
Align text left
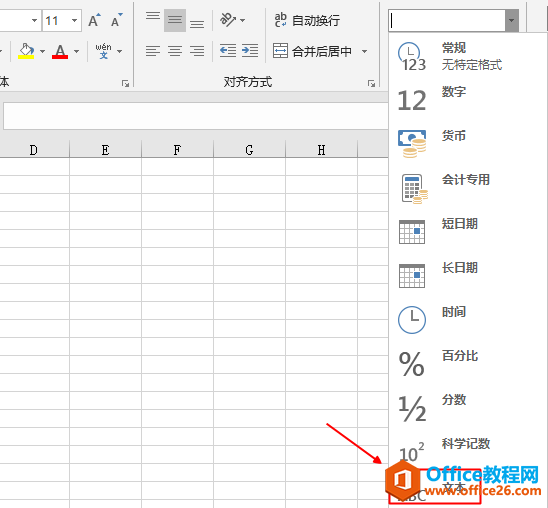(153, 51)
